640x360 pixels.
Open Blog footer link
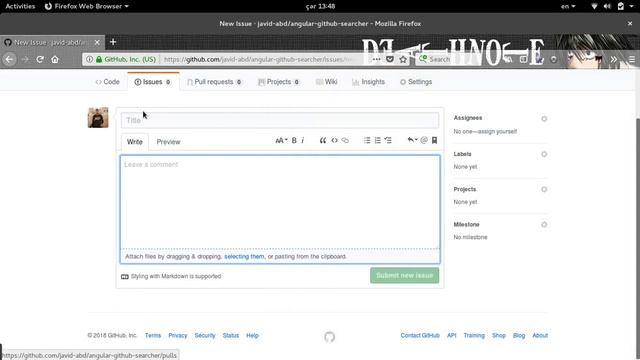pos(519,336)
